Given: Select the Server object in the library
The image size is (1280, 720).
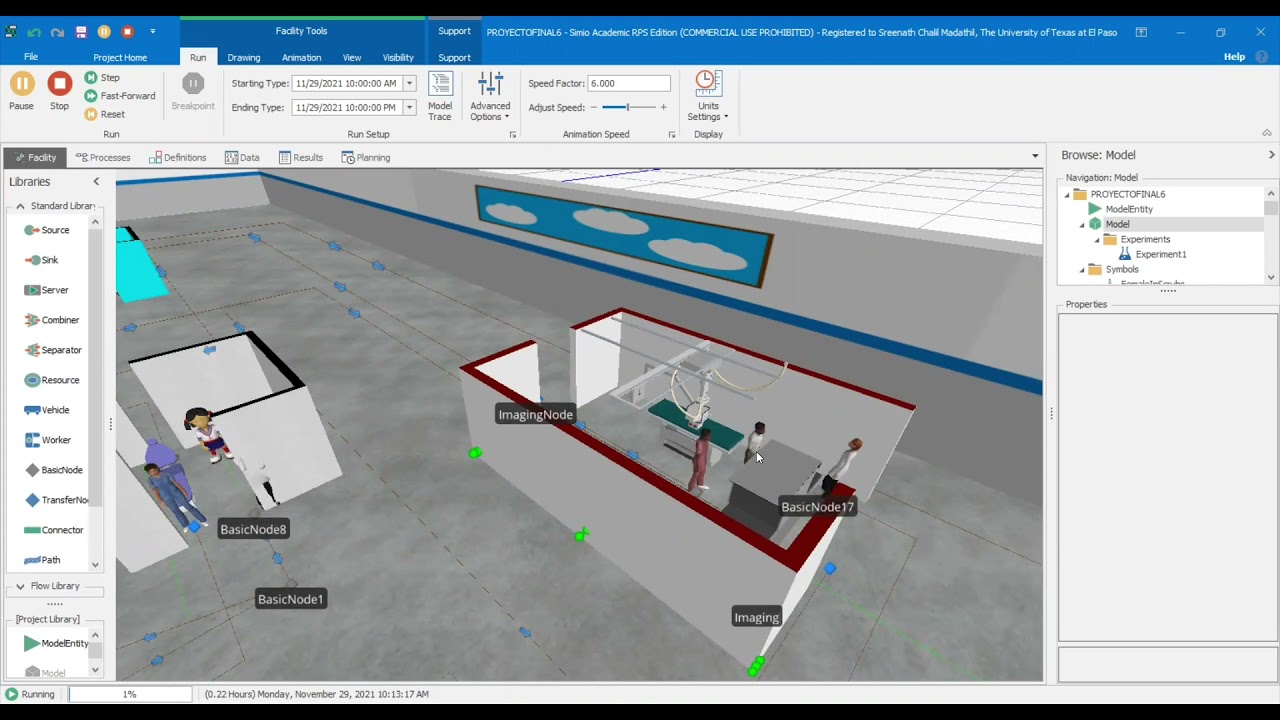Looking at the screenshot, I should [46, 290].
